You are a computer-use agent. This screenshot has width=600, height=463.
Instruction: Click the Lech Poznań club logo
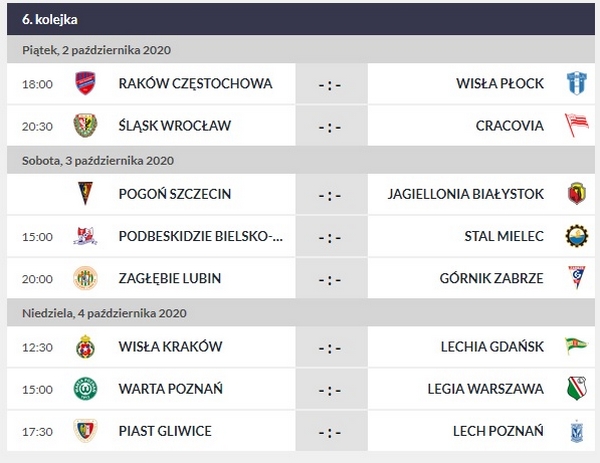[575, 431]
